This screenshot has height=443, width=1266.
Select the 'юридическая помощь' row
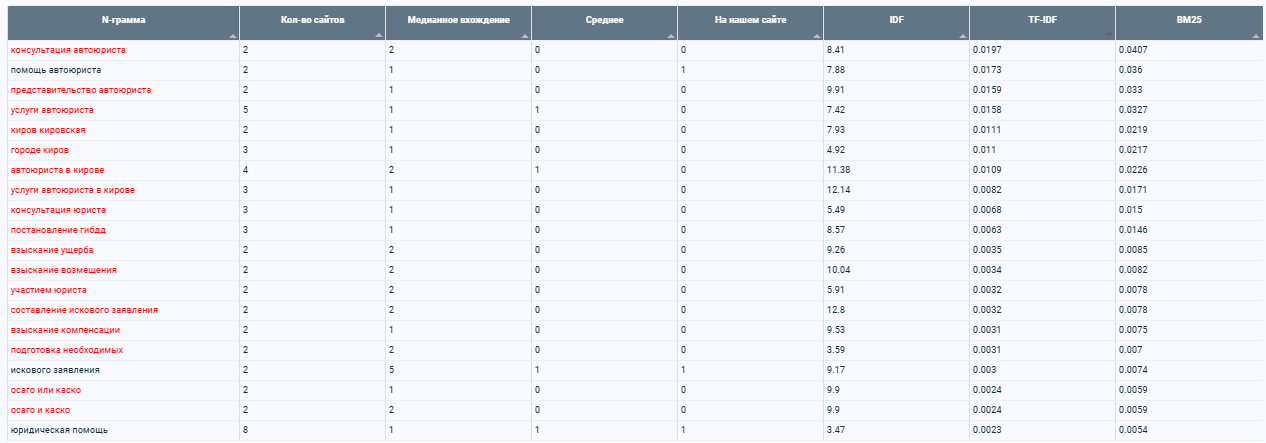pyautogui.click(x=633, y=430)
